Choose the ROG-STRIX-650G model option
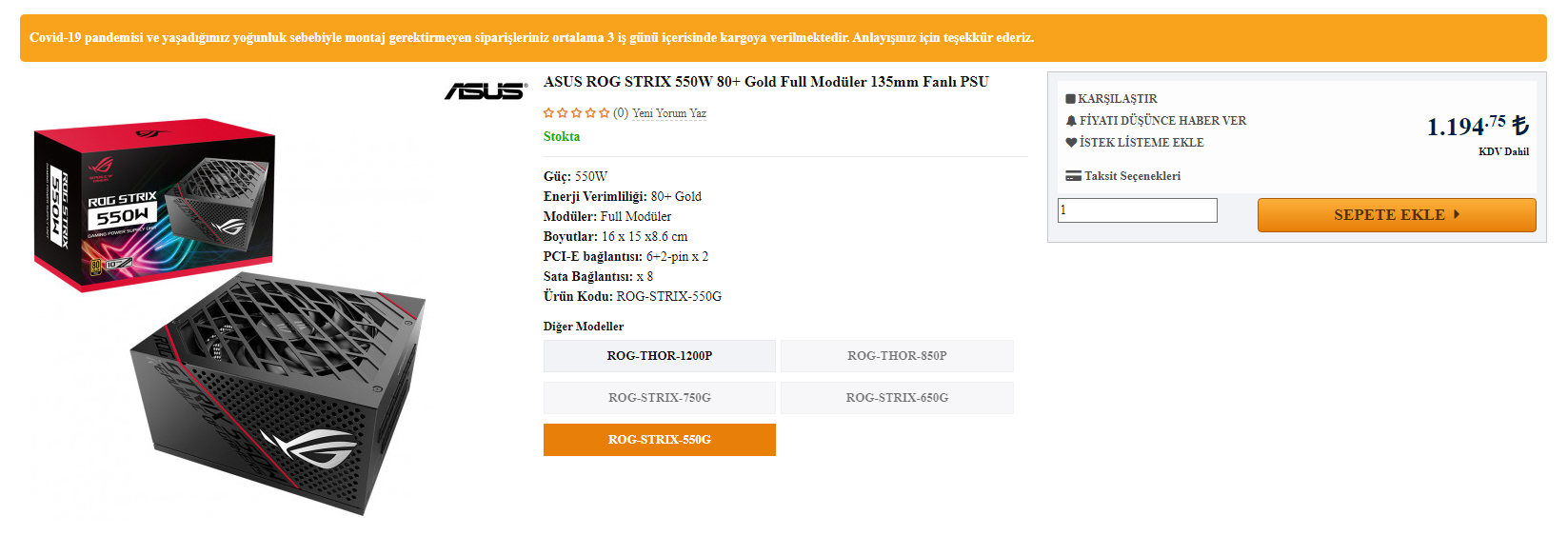The height and width of the screenshot is (536, 1568). pos(897,398)
